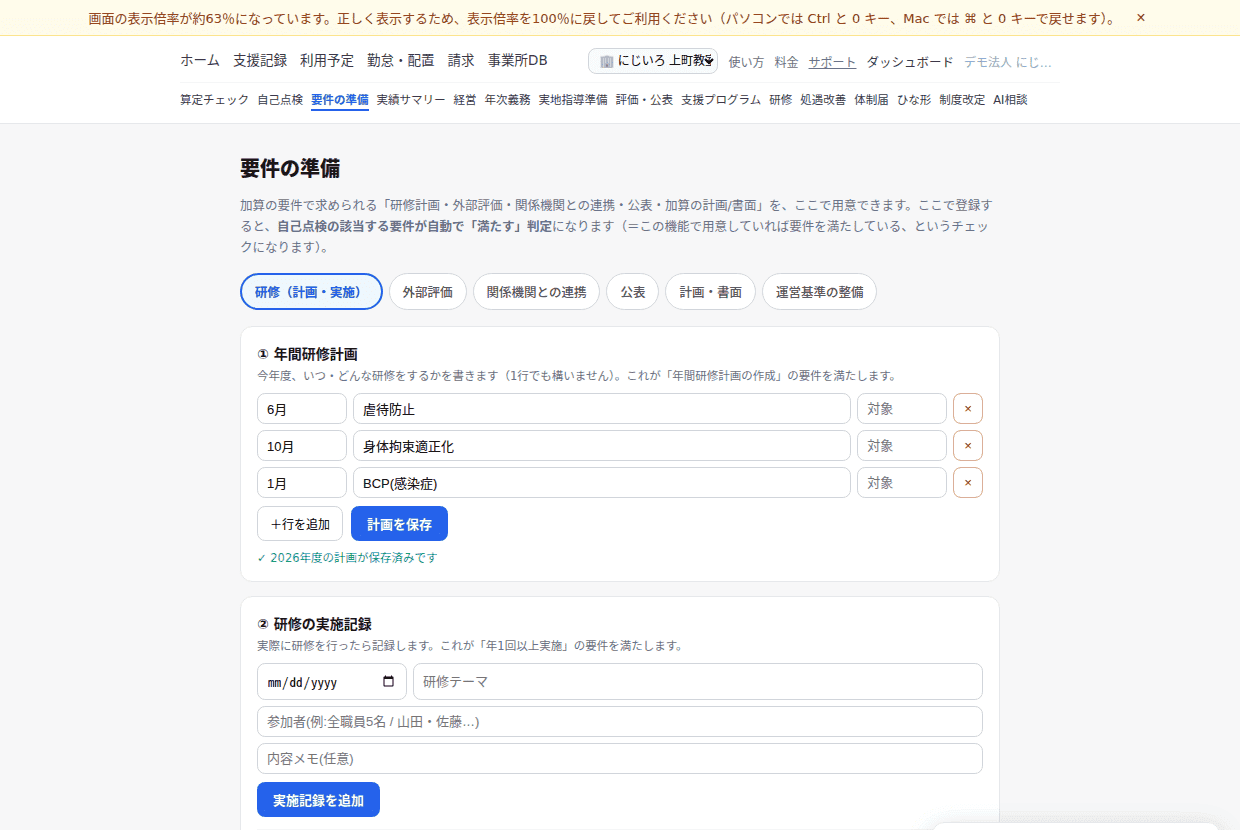This screenshot has height=830, width=1240.
Task: Click the ① 年間研修計画 heading
Action: 307,354
